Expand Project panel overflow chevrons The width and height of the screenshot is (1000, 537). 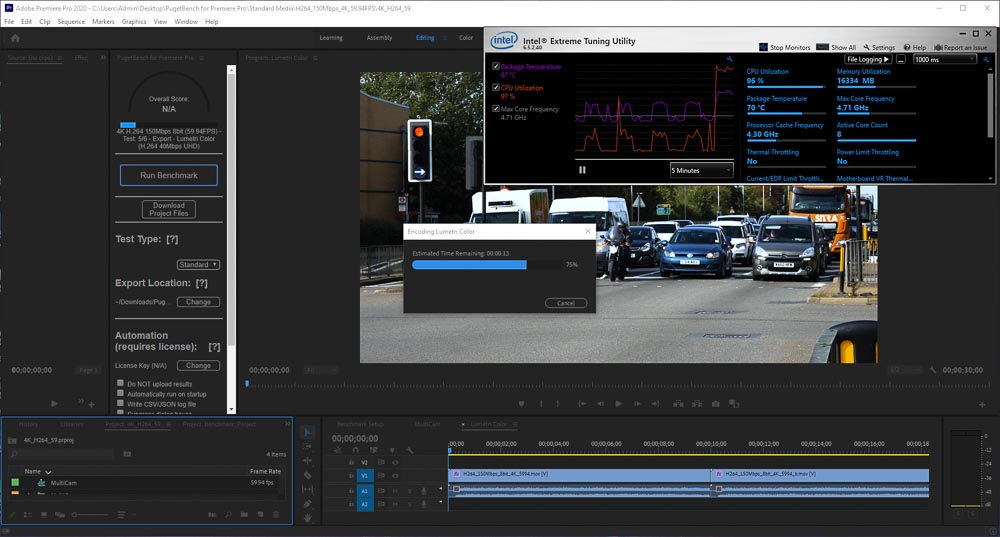point(287,424)
